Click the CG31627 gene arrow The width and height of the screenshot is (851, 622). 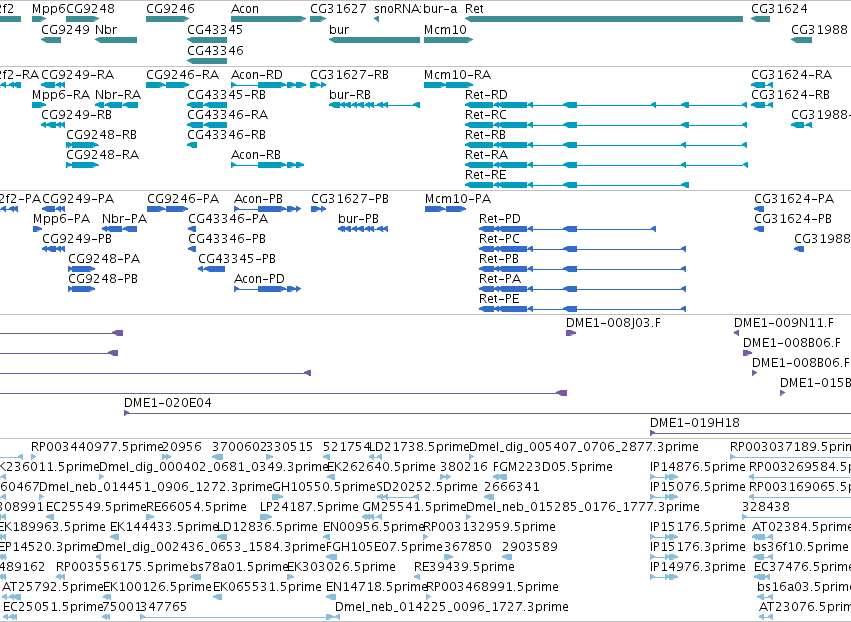click(x=318, y=19)
